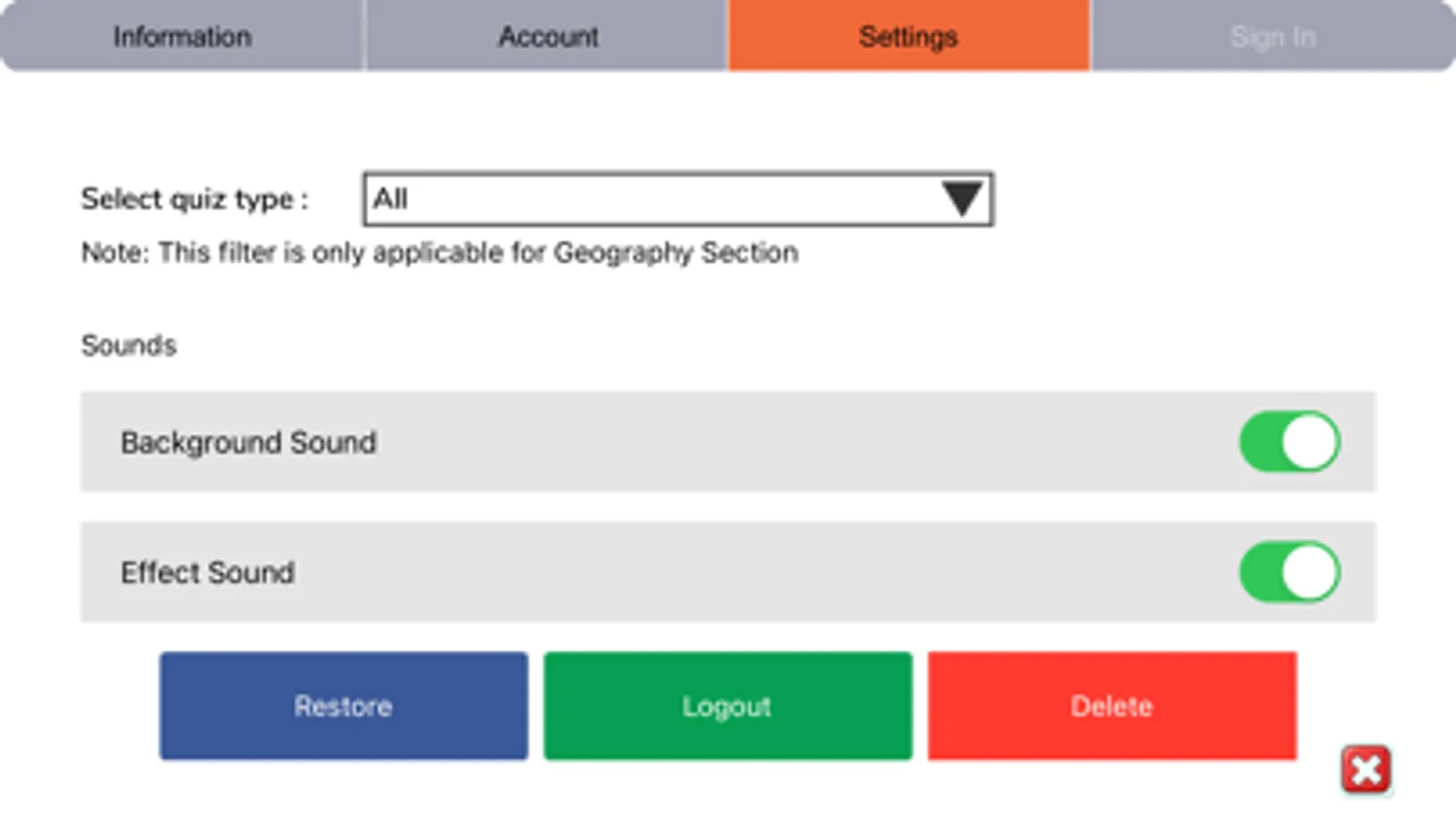Screen dimensions: 1456x820
Task: Open the Select quiz type combo box
Action: point(677,199)
